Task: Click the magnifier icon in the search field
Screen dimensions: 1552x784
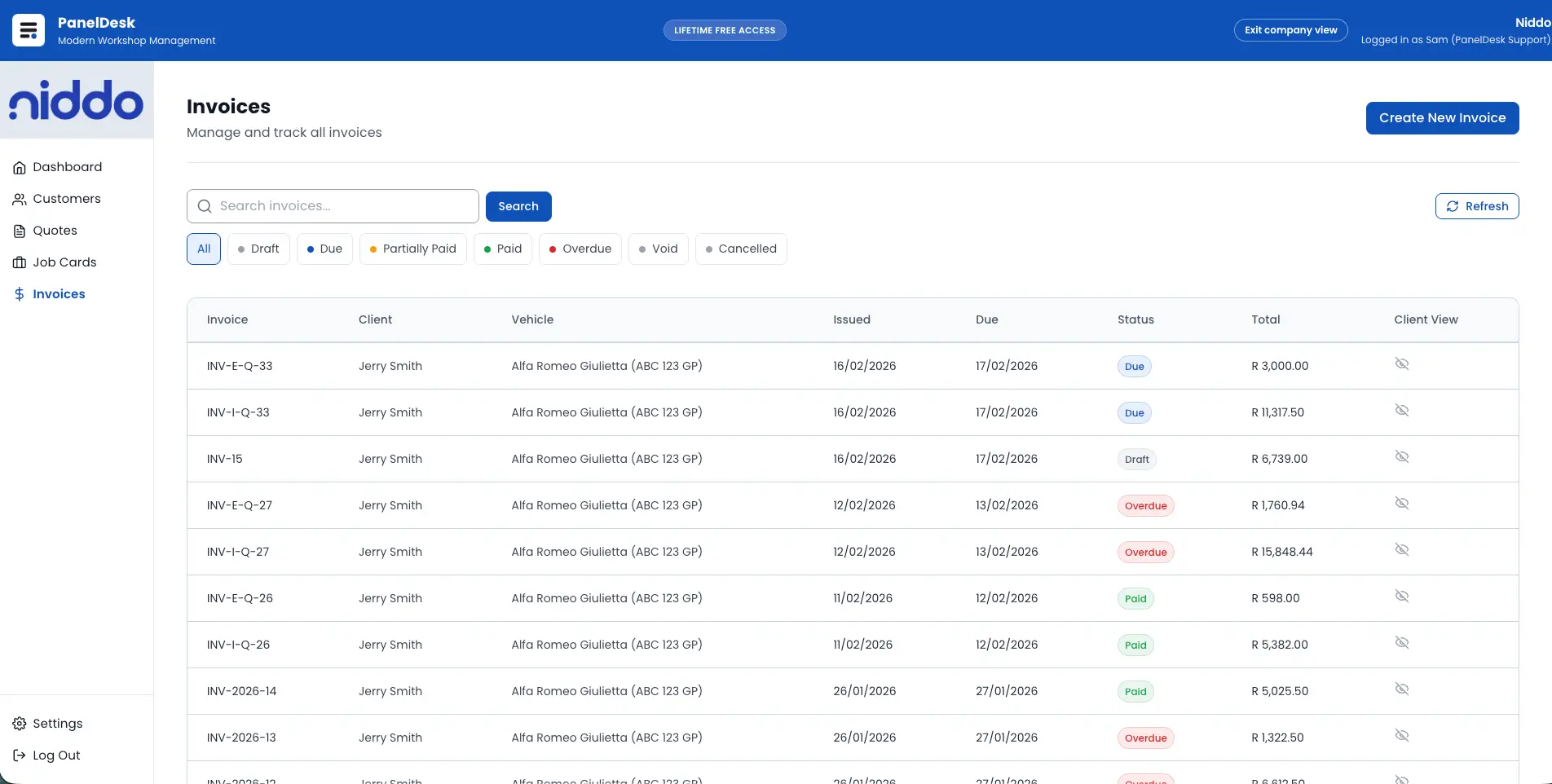Action: pos(204,206)
